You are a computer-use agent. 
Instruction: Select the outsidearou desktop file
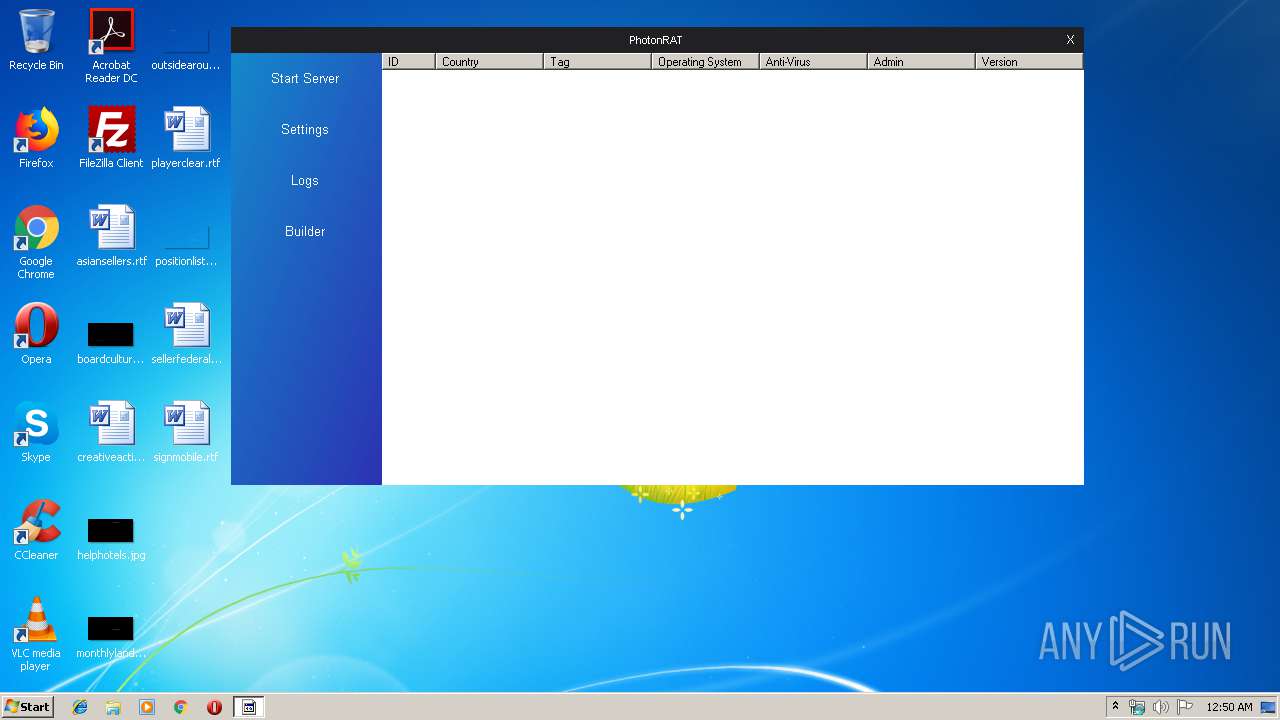point(186,48)
